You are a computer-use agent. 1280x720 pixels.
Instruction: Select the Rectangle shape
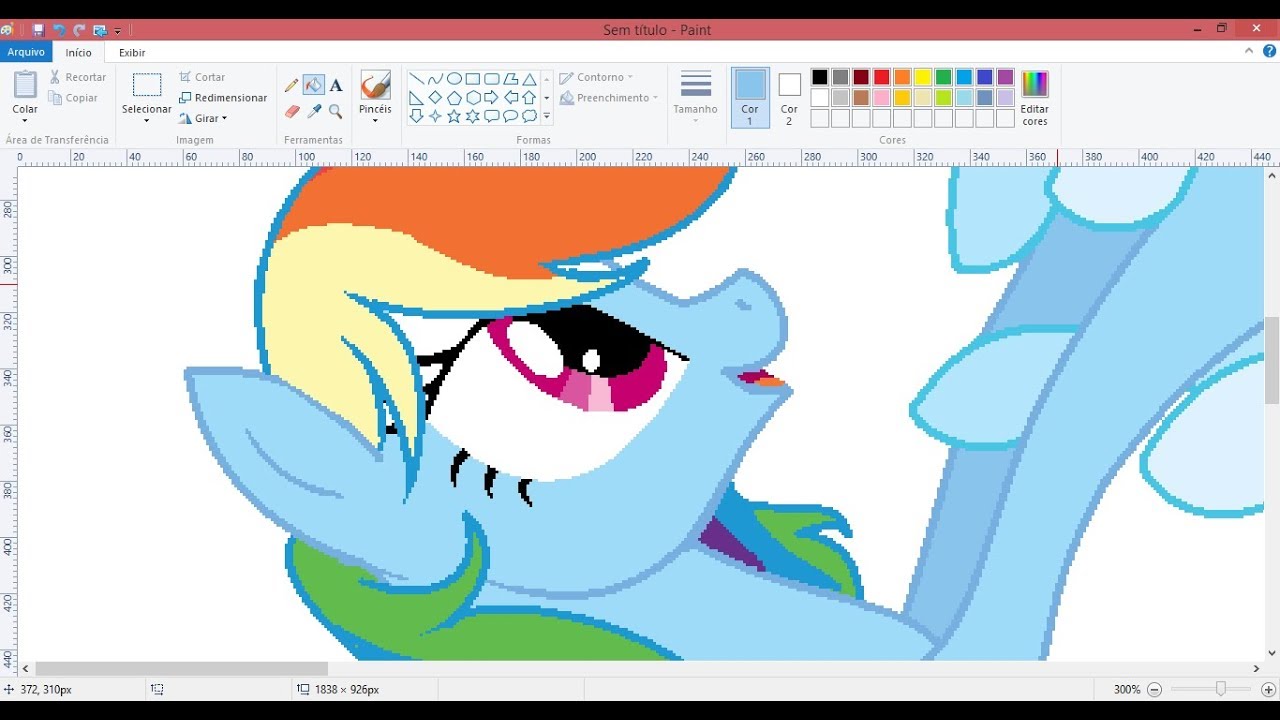473,79
